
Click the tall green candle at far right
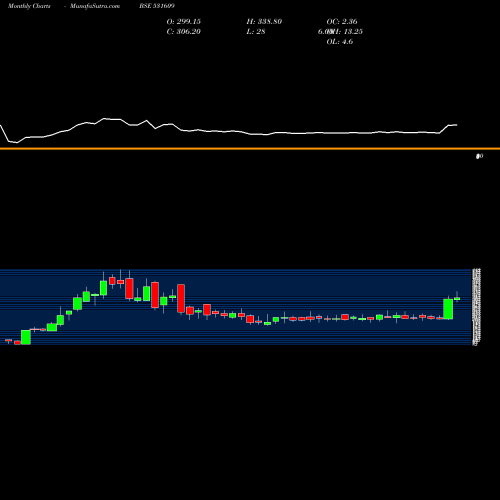point(448,309)
